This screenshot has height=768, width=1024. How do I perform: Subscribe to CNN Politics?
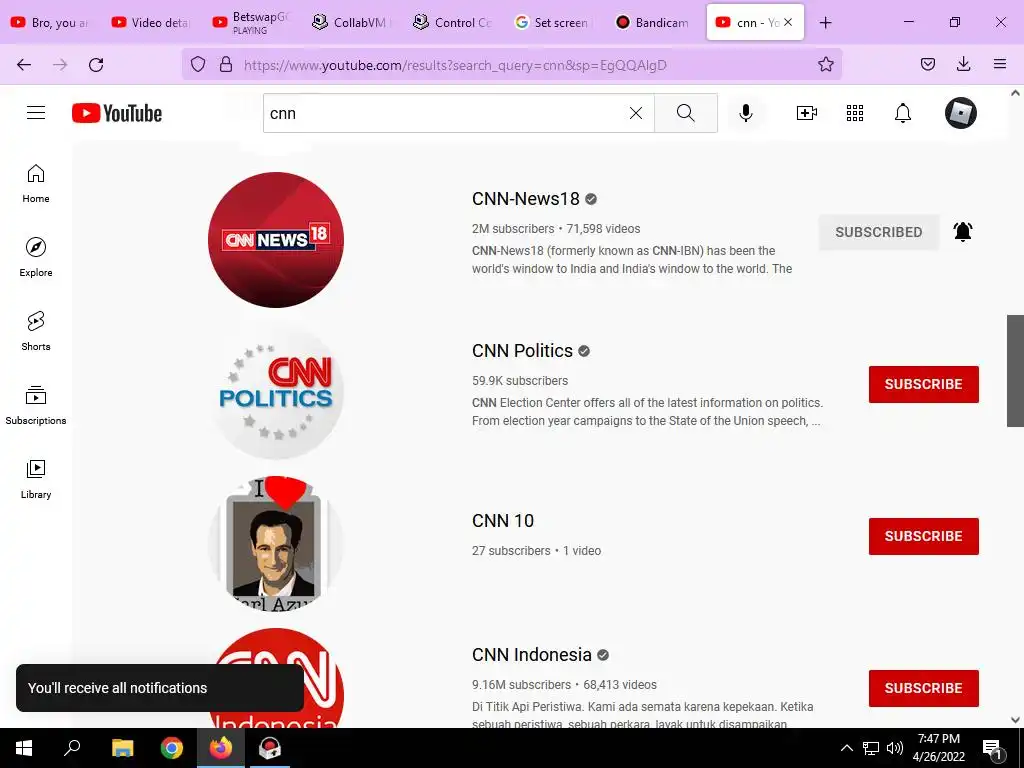click(923, 384)
